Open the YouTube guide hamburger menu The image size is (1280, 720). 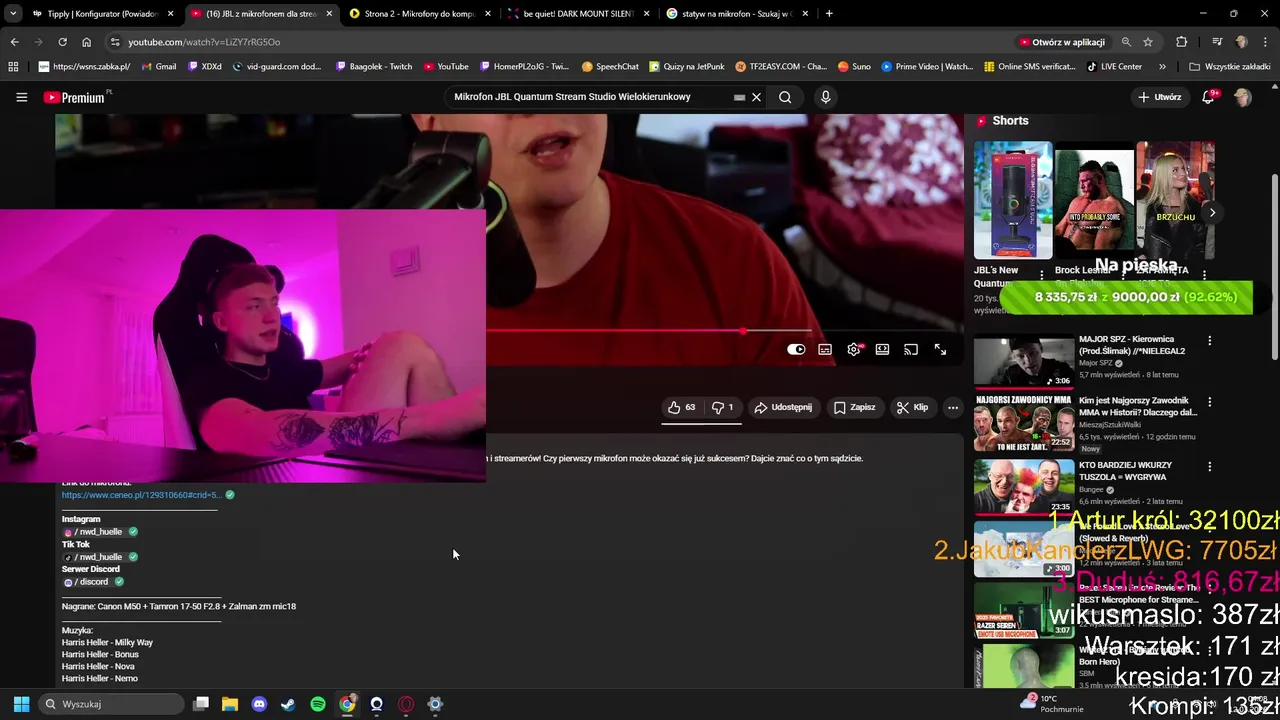21,97
